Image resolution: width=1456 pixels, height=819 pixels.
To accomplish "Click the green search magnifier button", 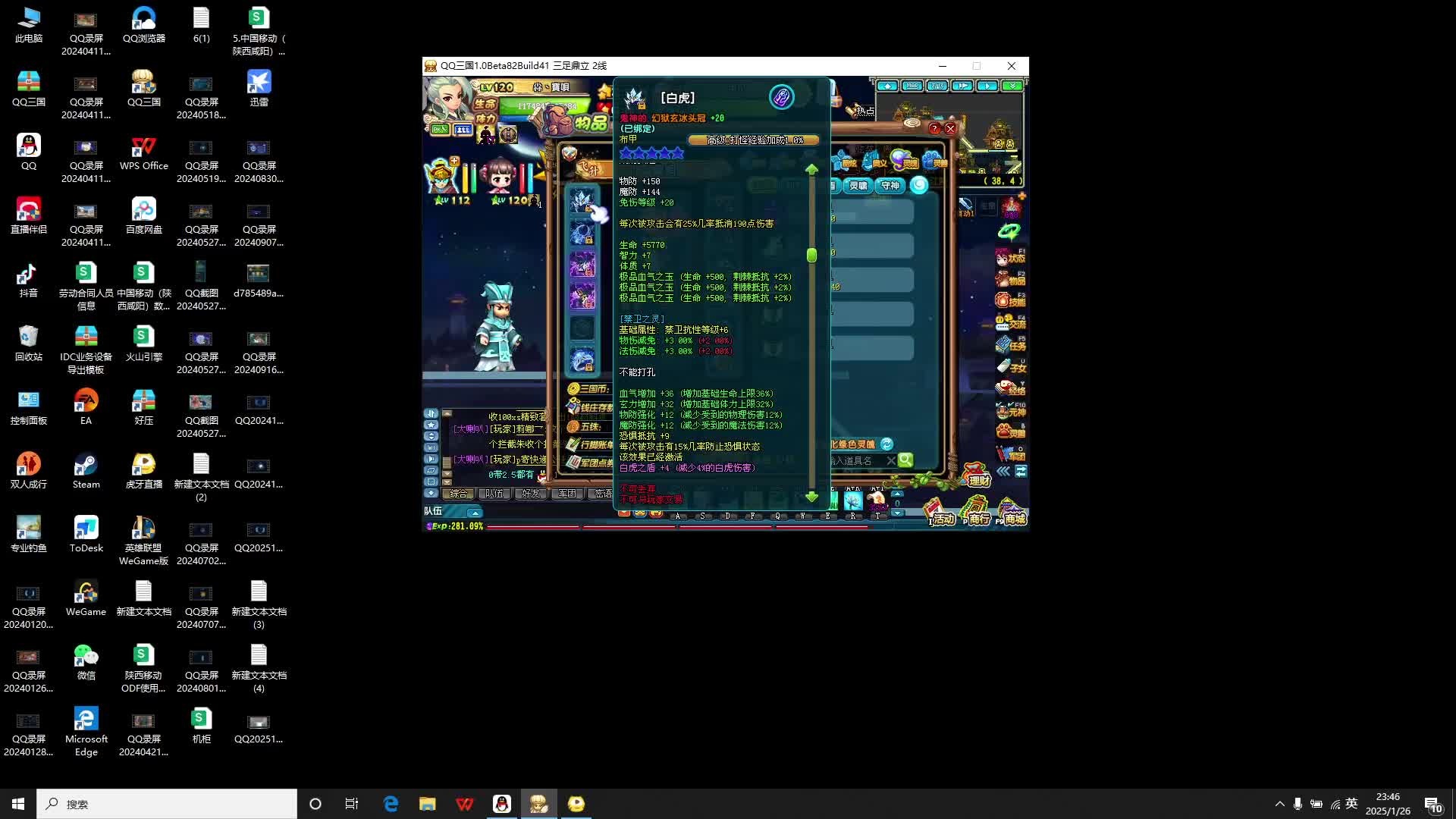I will [x=905, y=460].
